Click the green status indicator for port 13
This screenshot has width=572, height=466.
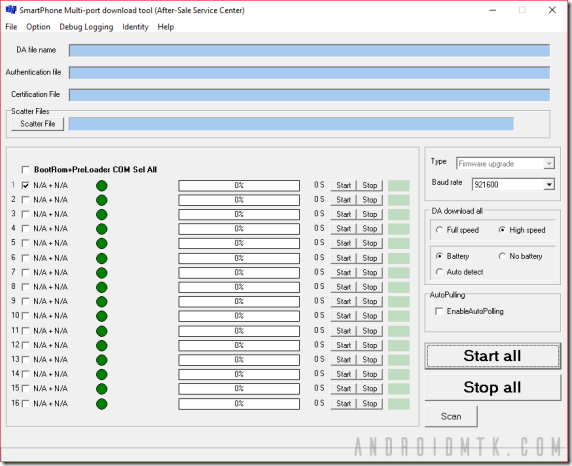tap(102, 360)
